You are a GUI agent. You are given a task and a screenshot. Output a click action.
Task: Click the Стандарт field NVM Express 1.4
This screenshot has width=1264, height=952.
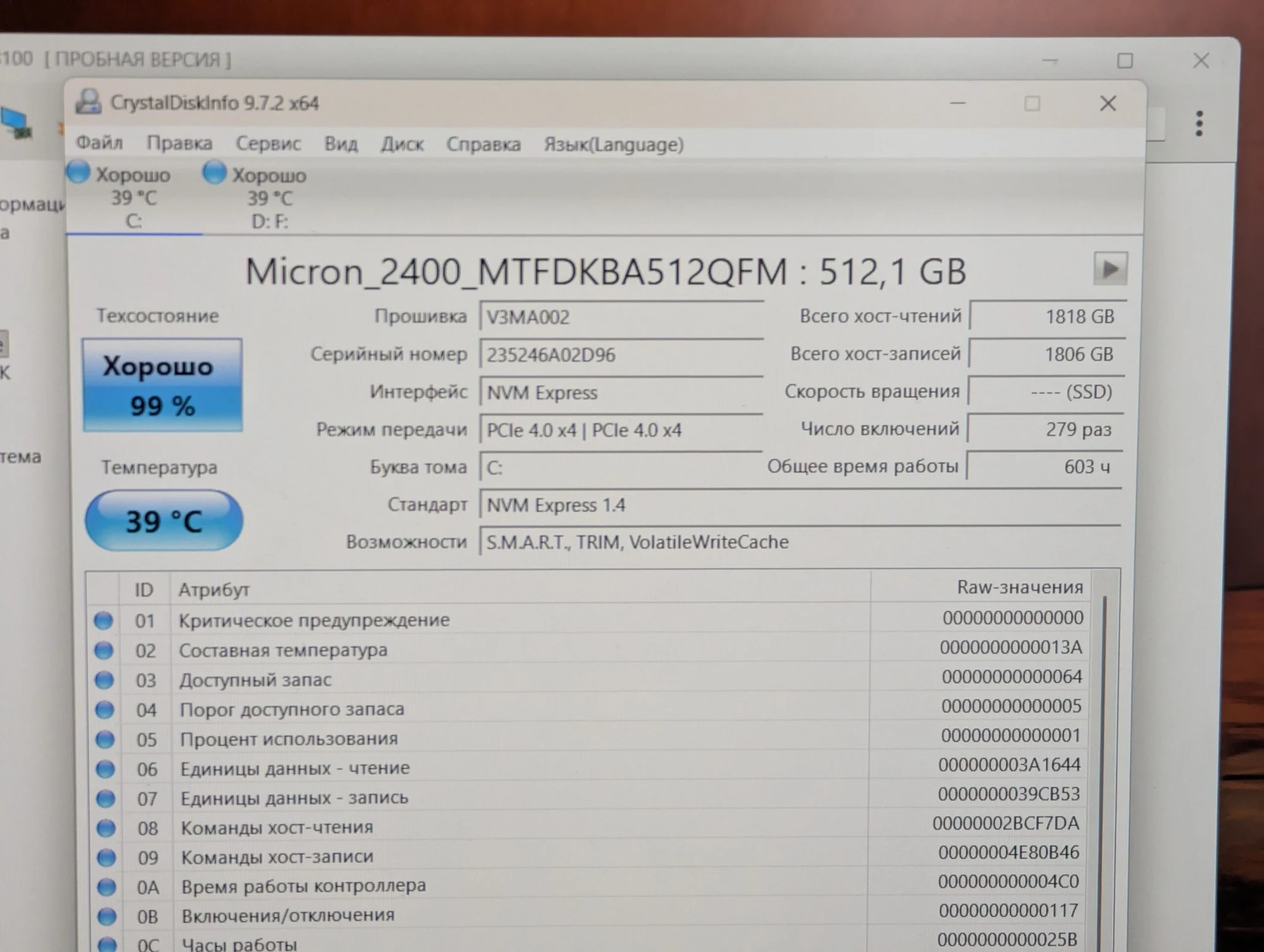800,504
